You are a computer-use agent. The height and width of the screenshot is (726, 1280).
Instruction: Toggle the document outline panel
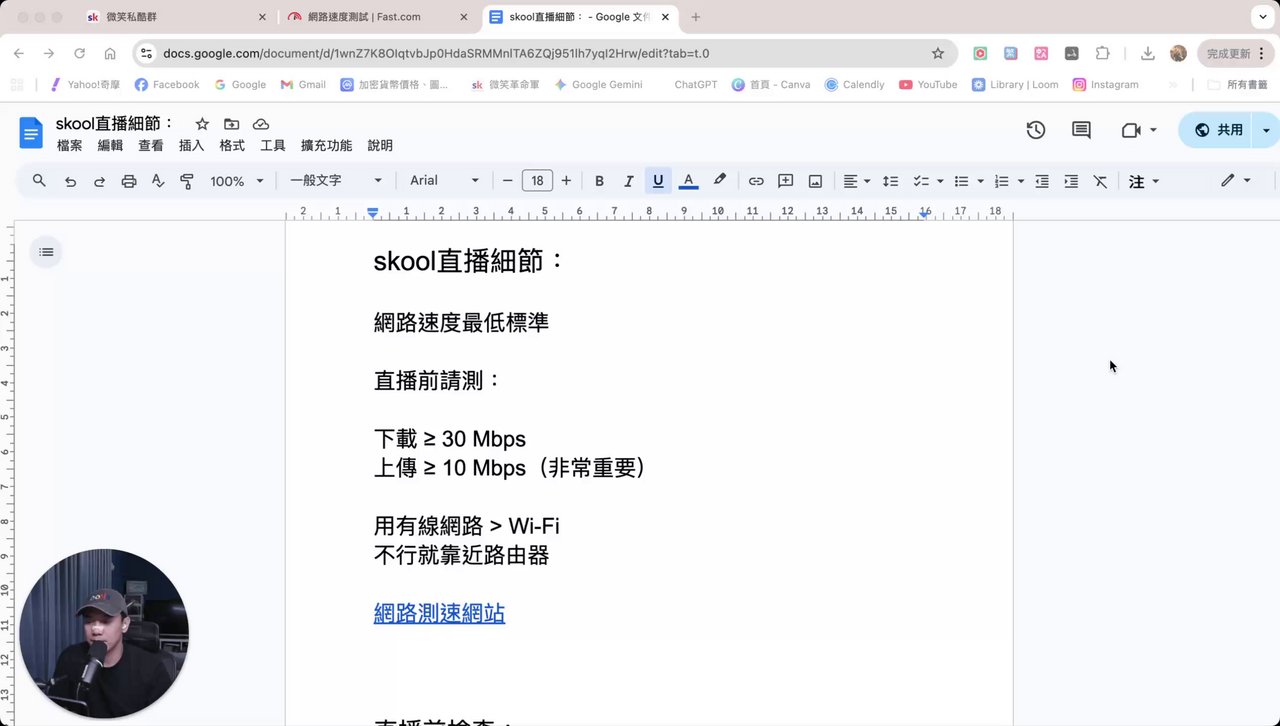pyautogui.click(x=45, y=252)
